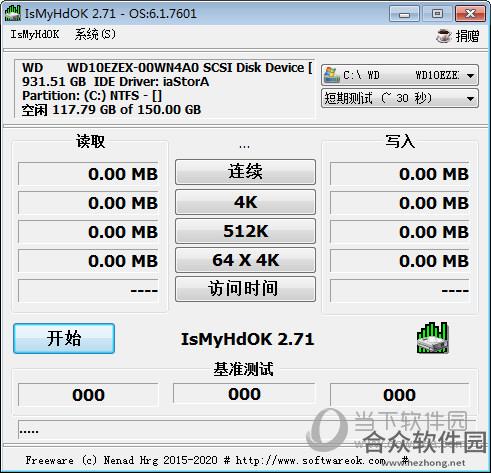Click the 读取 sequential read result field
The image size is (491, 473).
[88, 174]
